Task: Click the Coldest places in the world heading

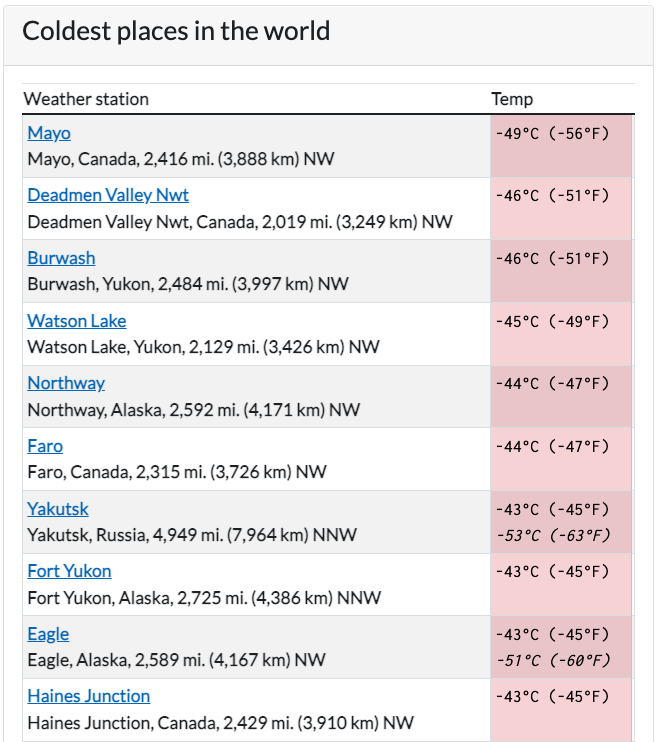Action: (x=176, y=31)
